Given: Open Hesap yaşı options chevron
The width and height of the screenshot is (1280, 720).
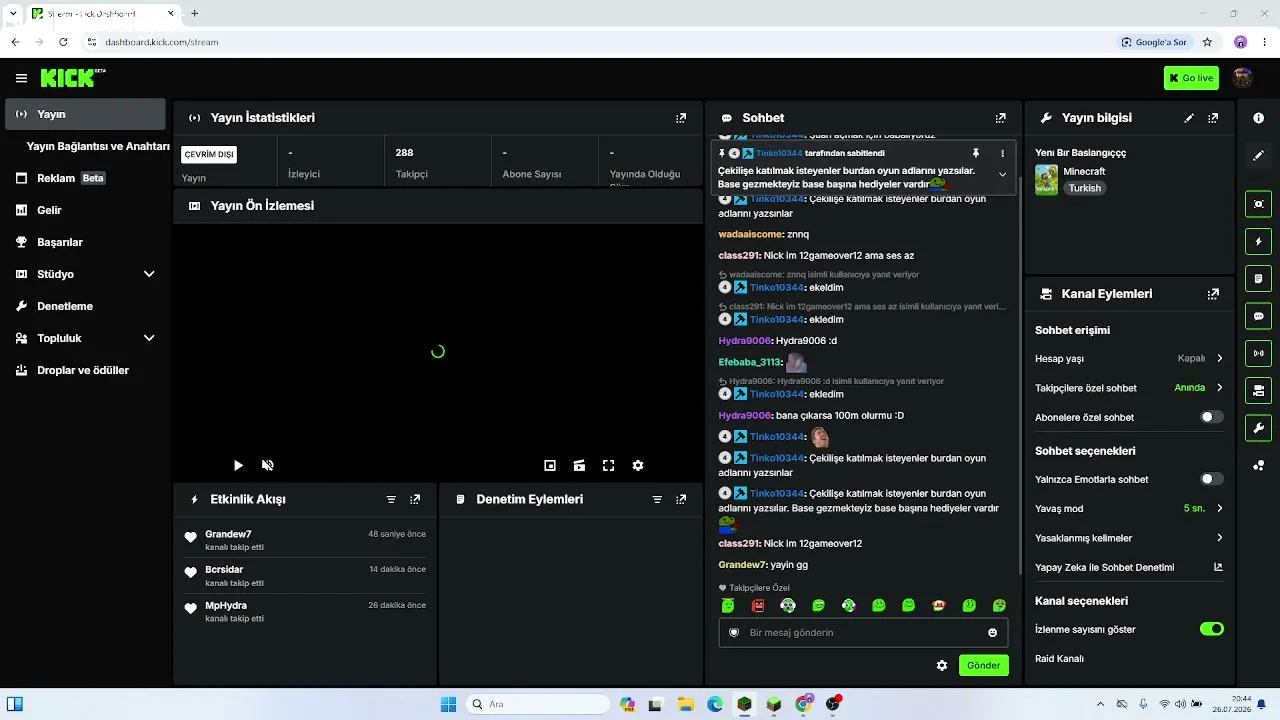Looking at the screenshot, I should 1219,358.
